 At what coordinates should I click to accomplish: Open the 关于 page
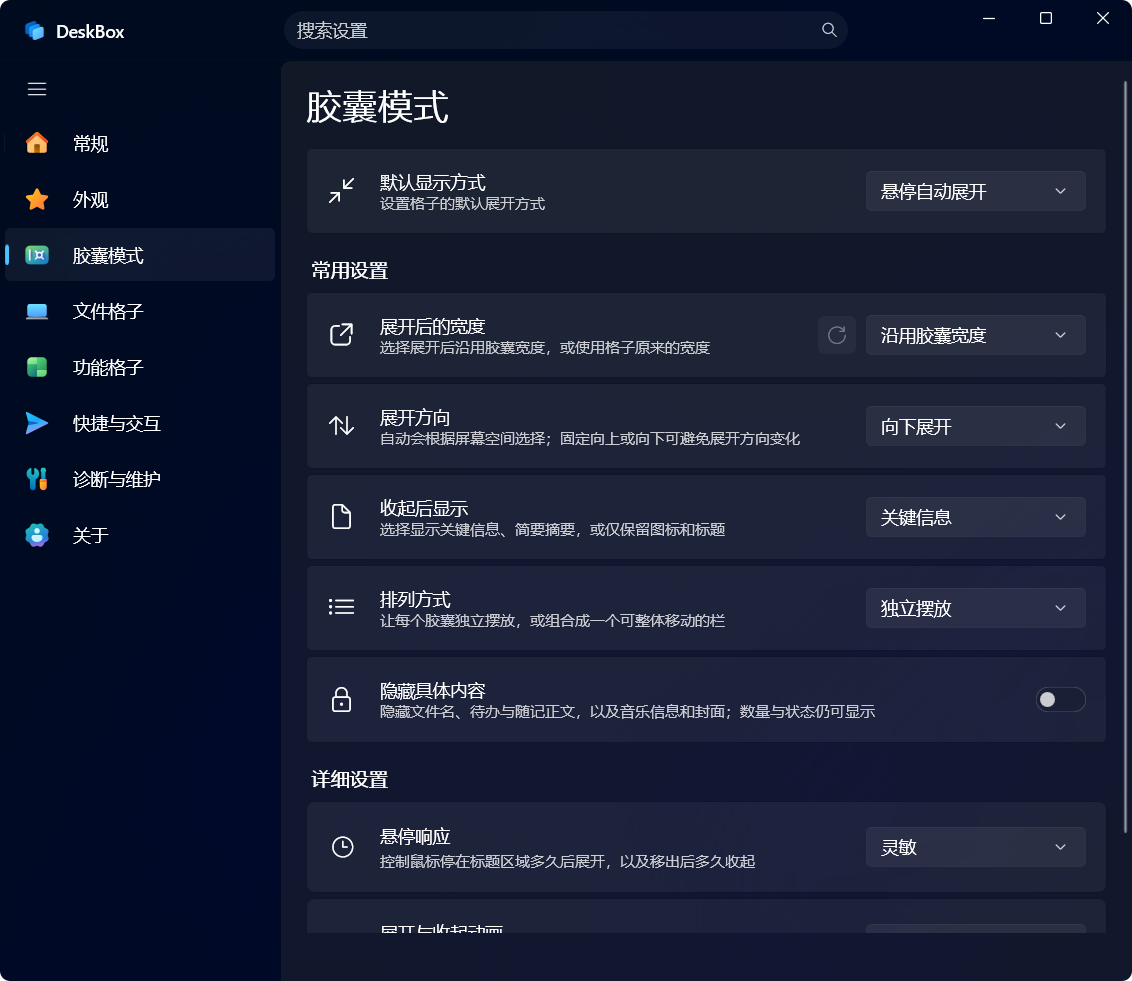(x=140, y=535)
